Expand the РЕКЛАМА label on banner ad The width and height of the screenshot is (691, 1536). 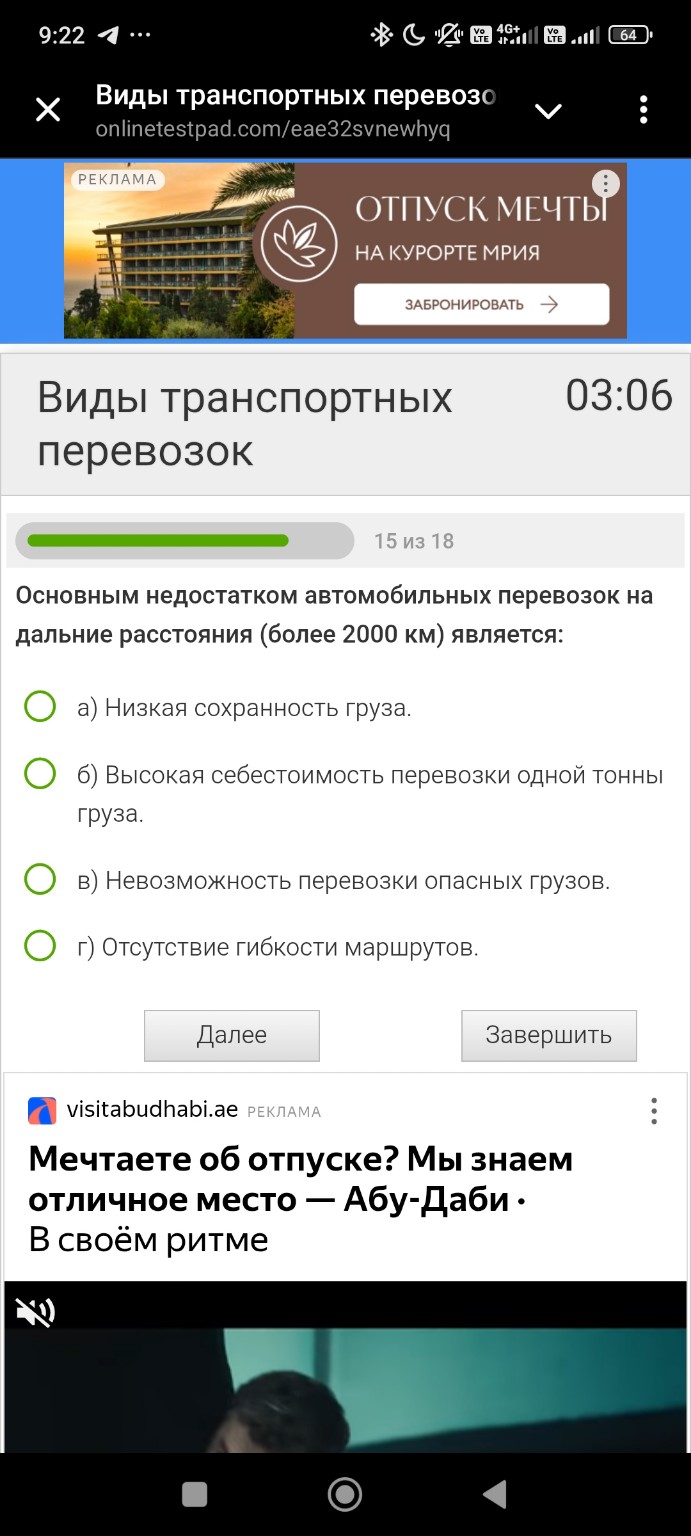pos(118,180)
